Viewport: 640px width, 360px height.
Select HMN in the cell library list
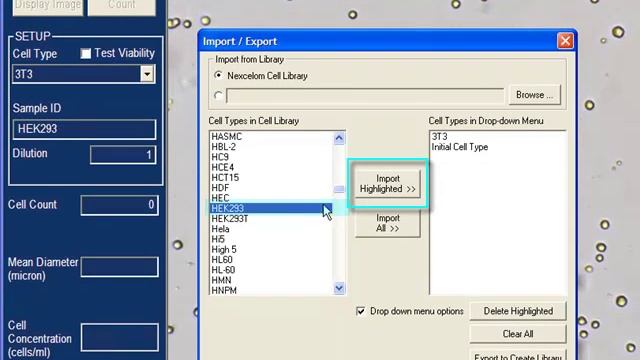pos(271,280)
